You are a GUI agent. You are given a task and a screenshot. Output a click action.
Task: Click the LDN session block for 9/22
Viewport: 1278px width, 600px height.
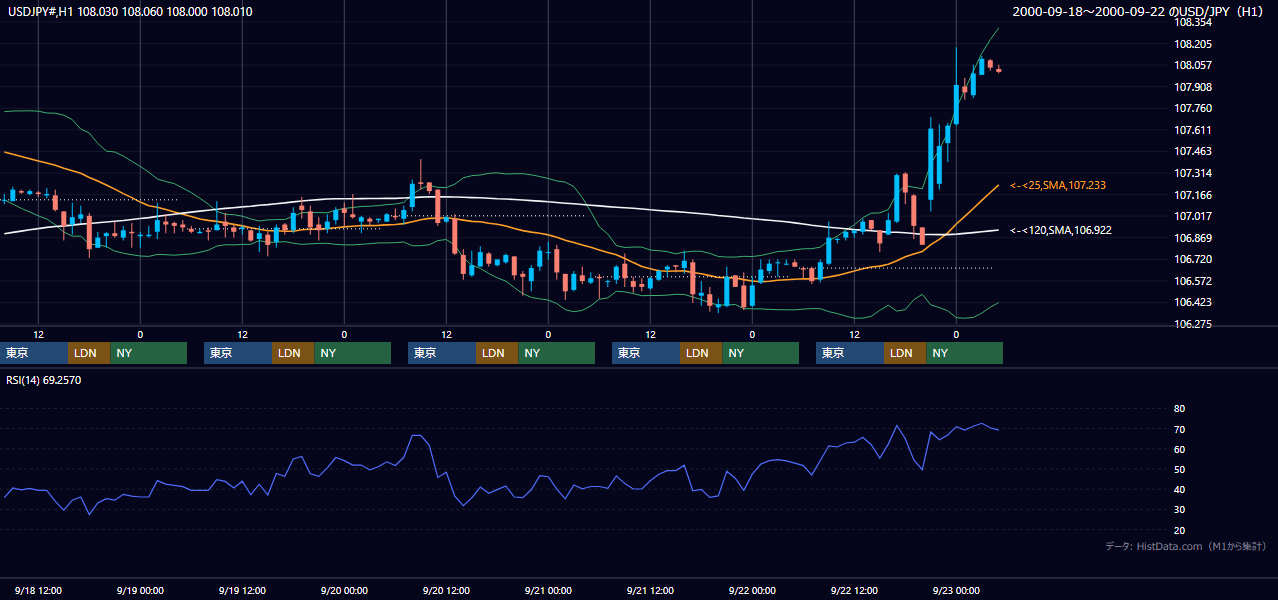(905, 353)
